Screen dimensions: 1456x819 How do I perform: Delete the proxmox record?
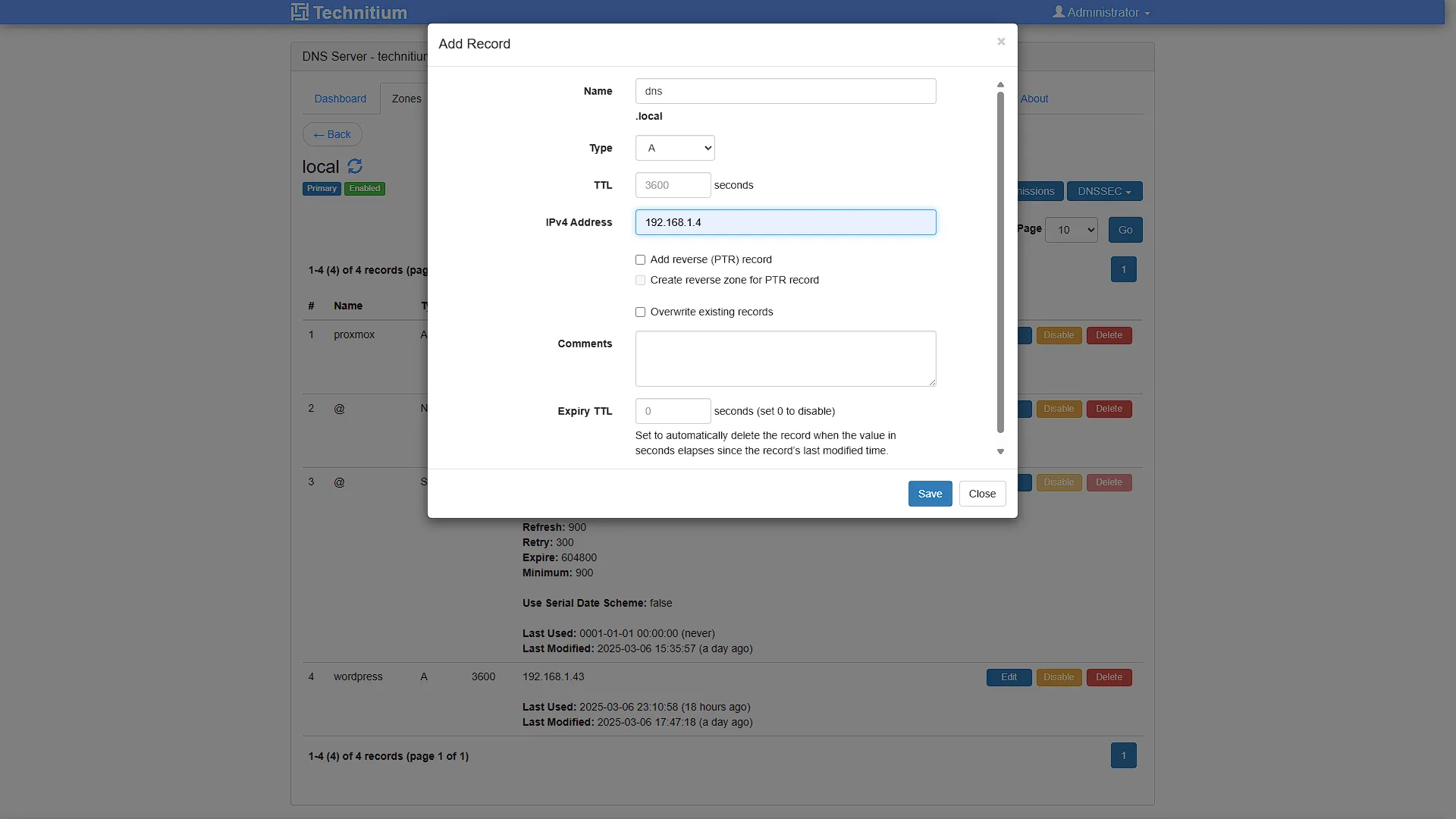tap(1109, 335)
